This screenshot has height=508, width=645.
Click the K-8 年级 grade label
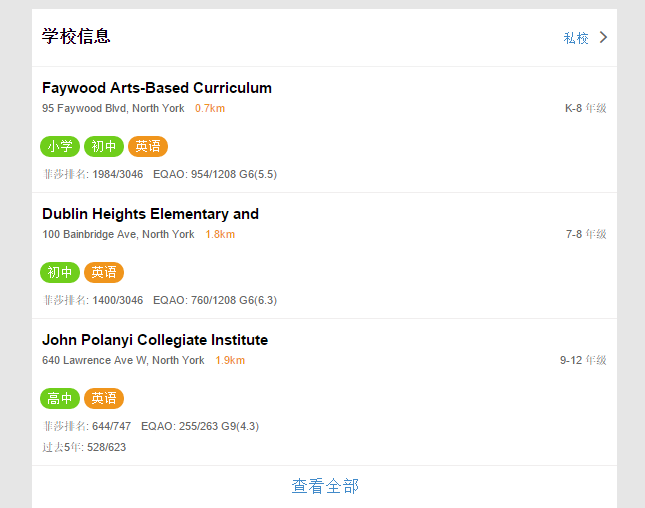pos(586,108)
